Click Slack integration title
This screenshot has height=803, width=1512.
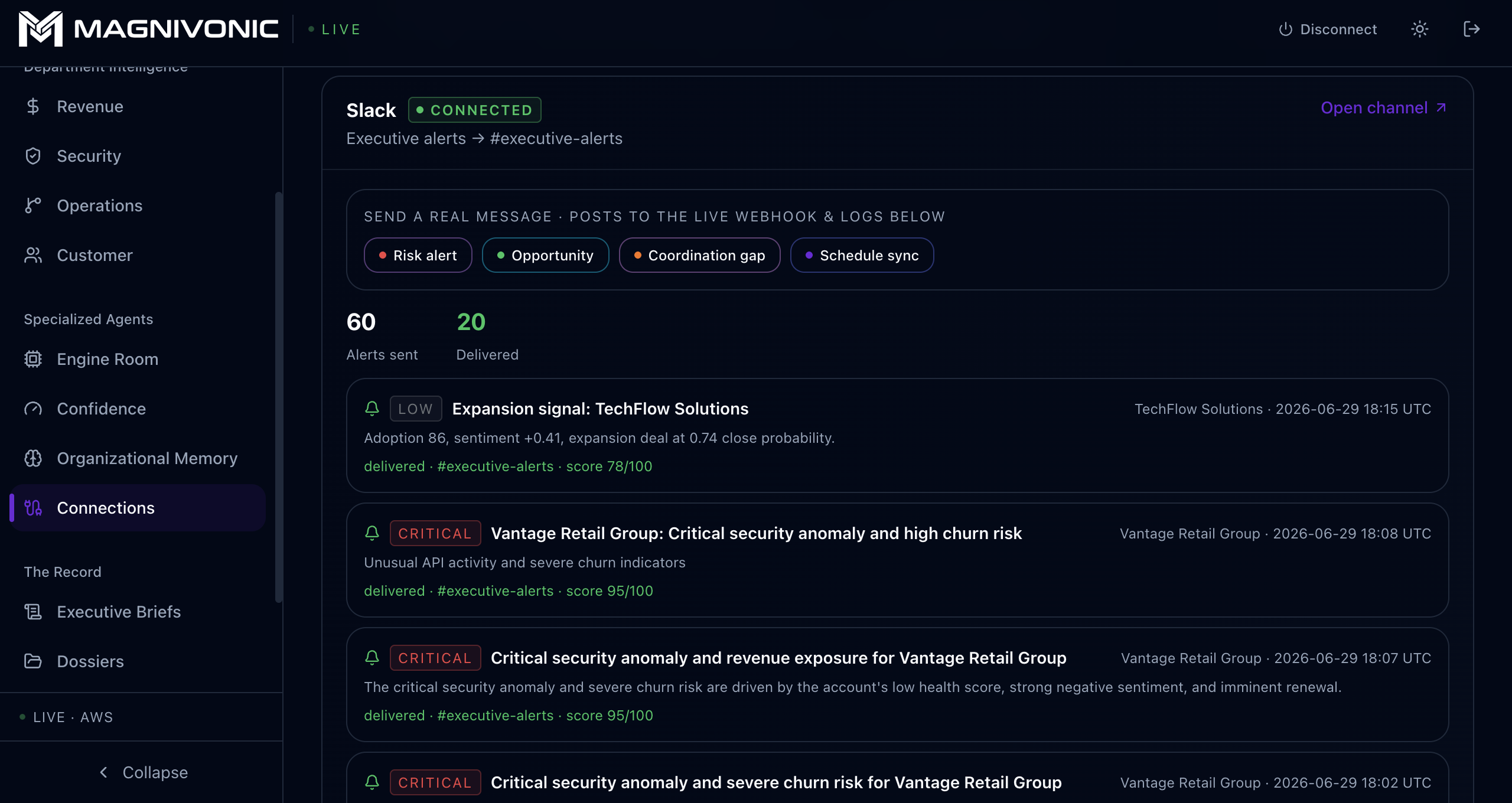pyautogui.click(x=371, y=110)
